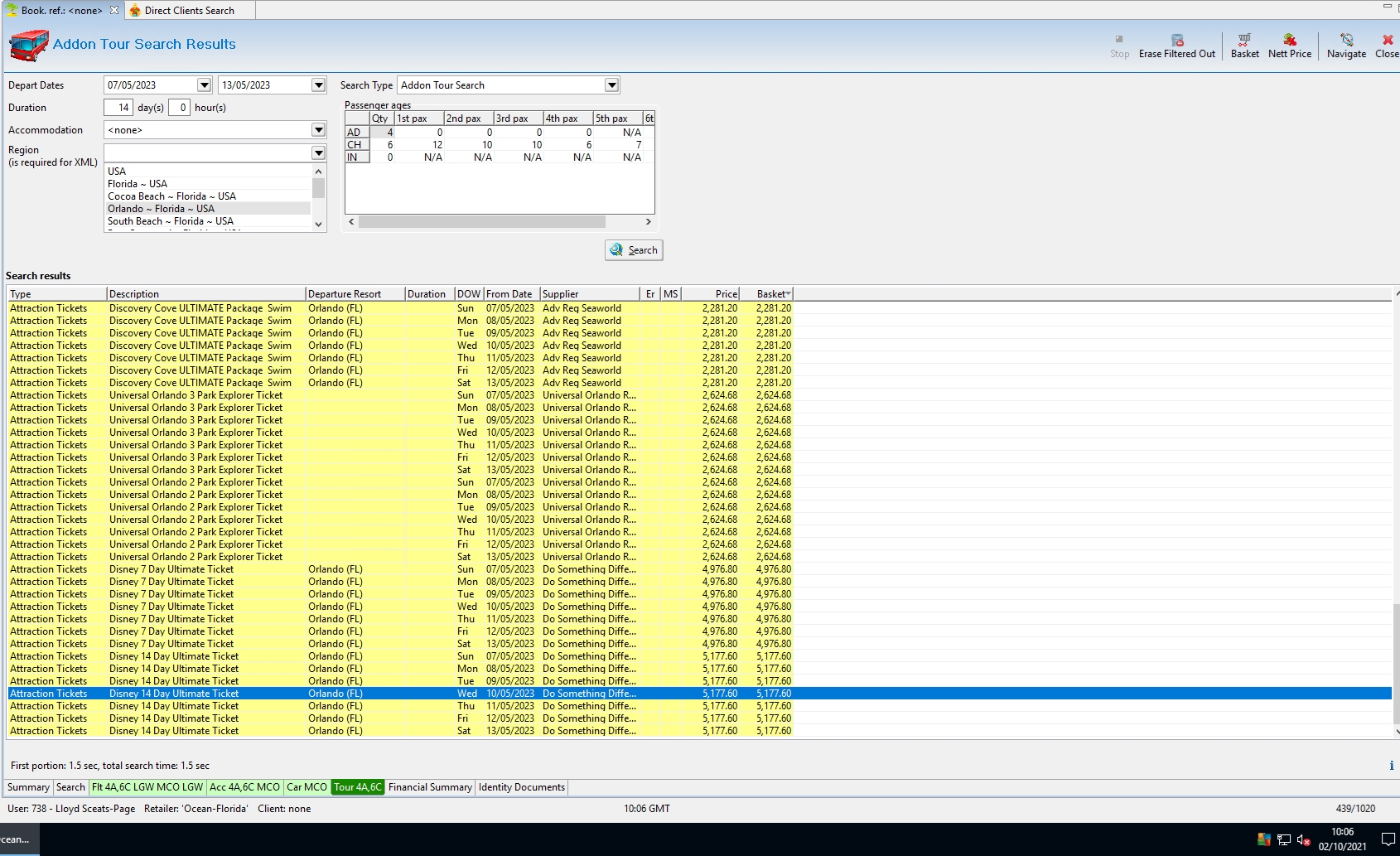
Task: Click the Duration days input field
Action: click(x=118, y=108)
